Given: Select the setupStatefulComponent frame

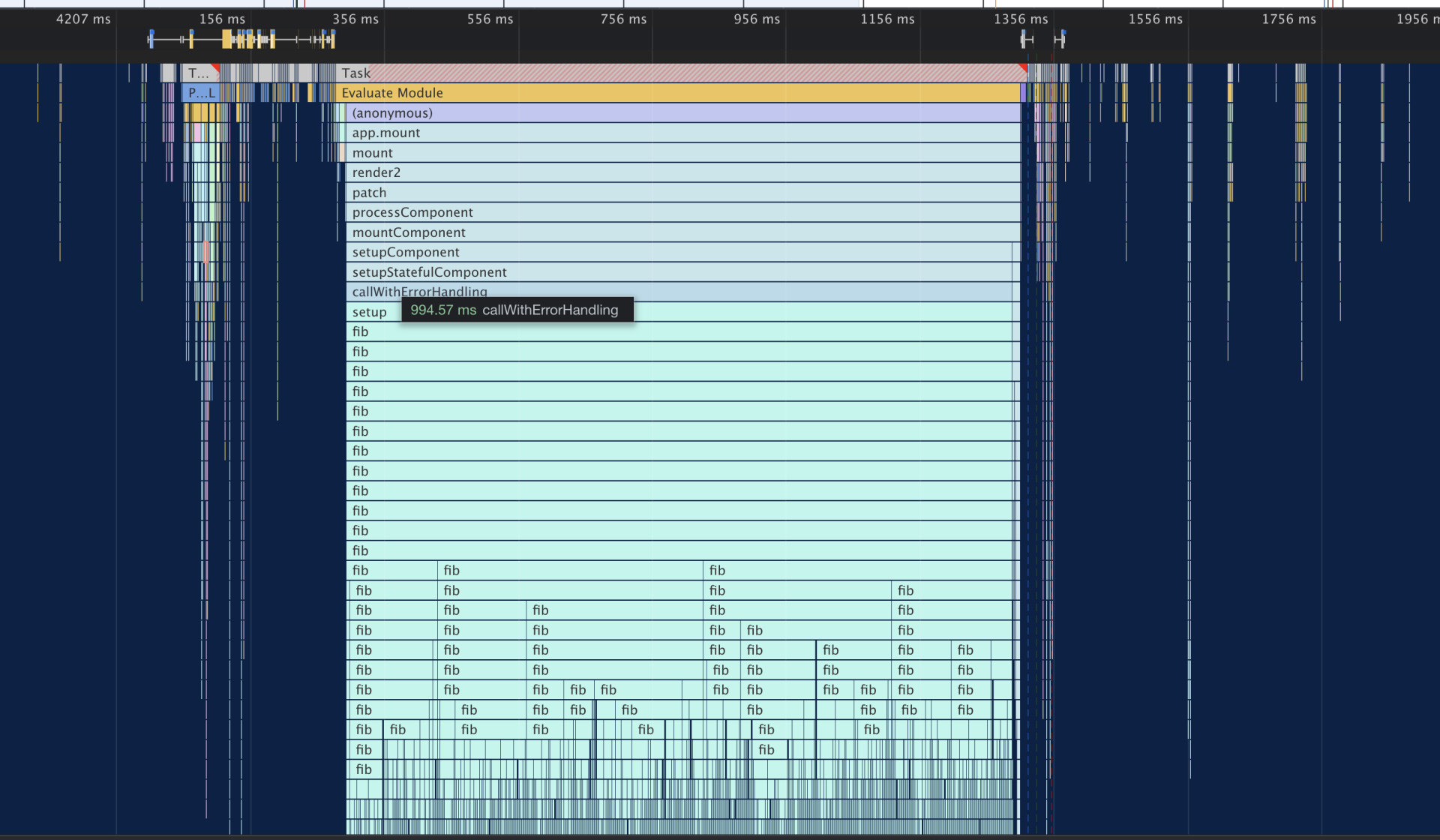Looking at the screenshot, I should pyautogui.click(x=679, y=272).
